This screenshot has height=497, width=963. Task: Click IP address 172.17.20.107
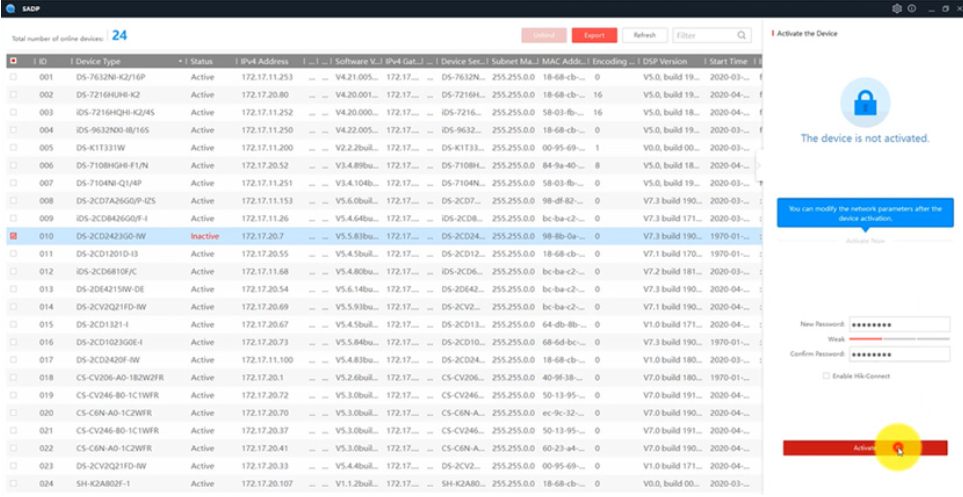pos(267,483)
